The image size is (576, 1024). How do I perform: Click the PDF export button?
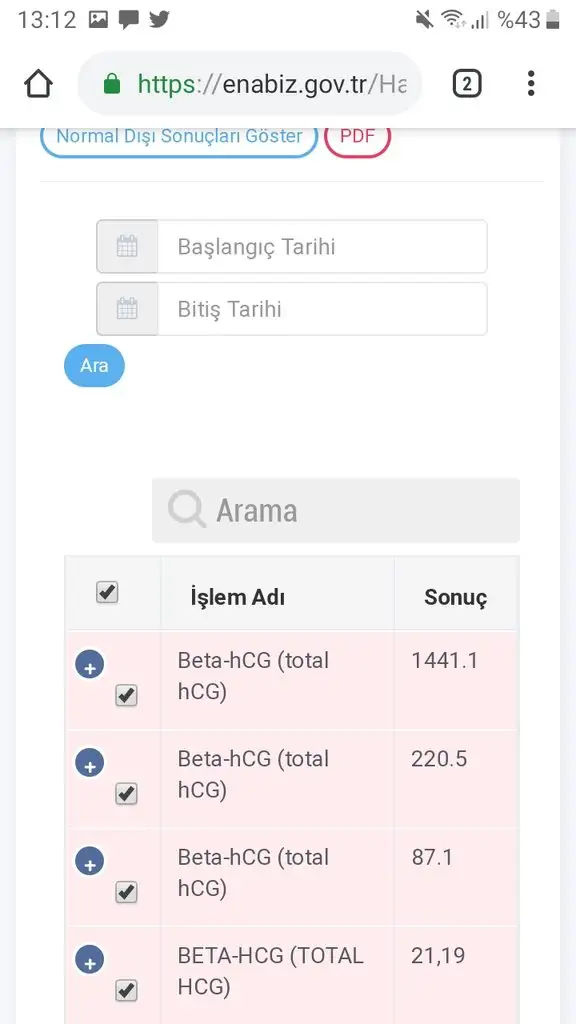[357, 136]
